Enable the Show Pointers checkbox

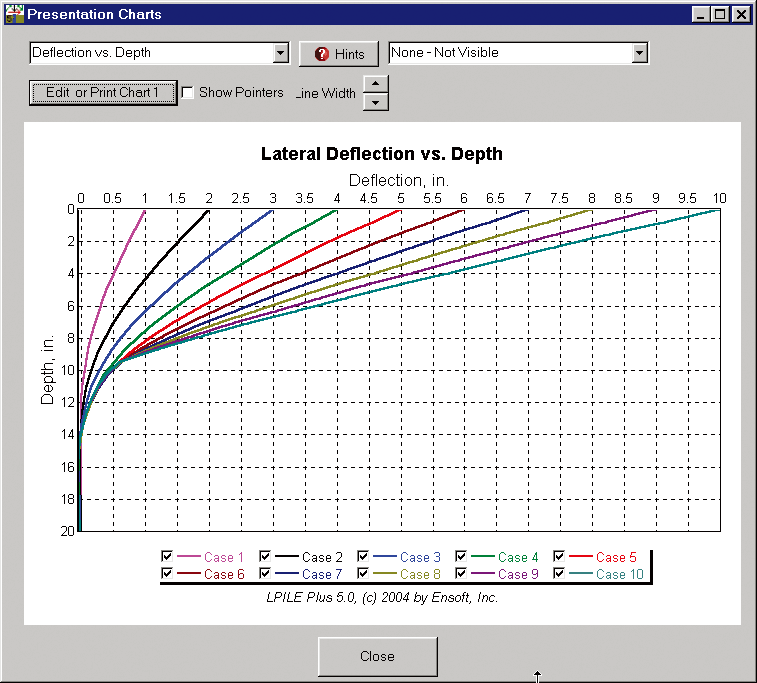tap(188, 93)
